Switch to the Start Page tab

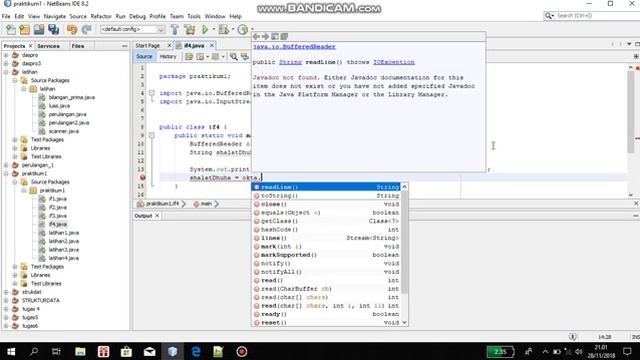(x=148, y=46)
